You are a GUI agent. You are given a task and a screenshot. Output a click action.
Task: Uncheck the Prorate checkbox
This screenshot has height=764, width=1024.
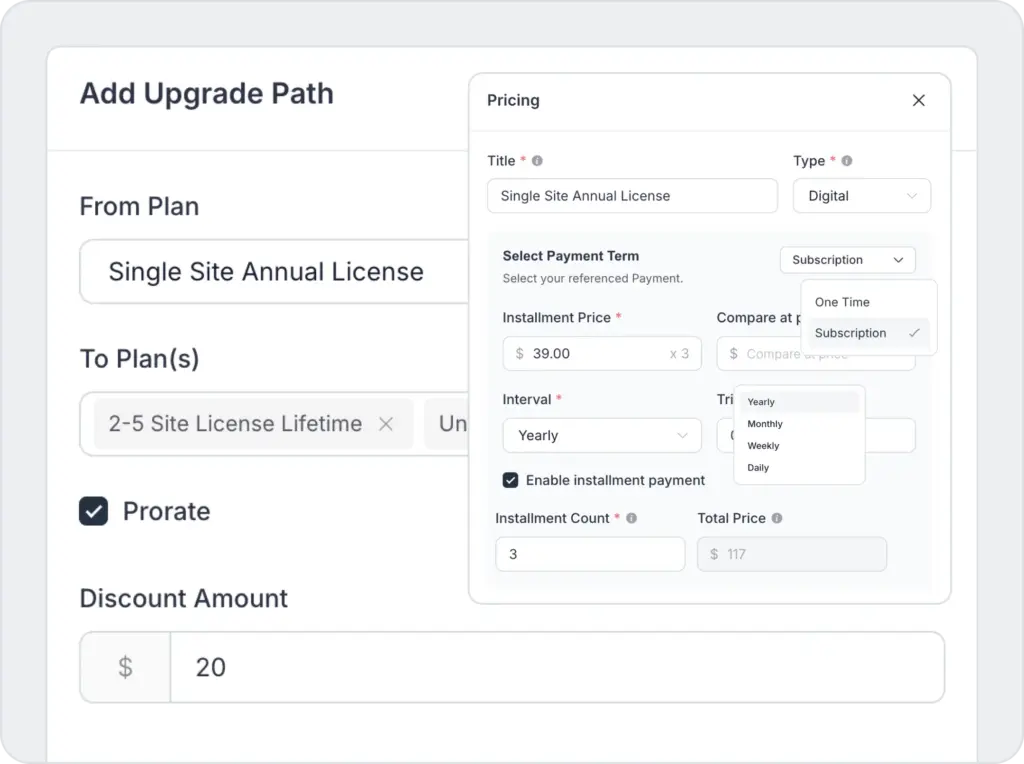click(94, 512)
